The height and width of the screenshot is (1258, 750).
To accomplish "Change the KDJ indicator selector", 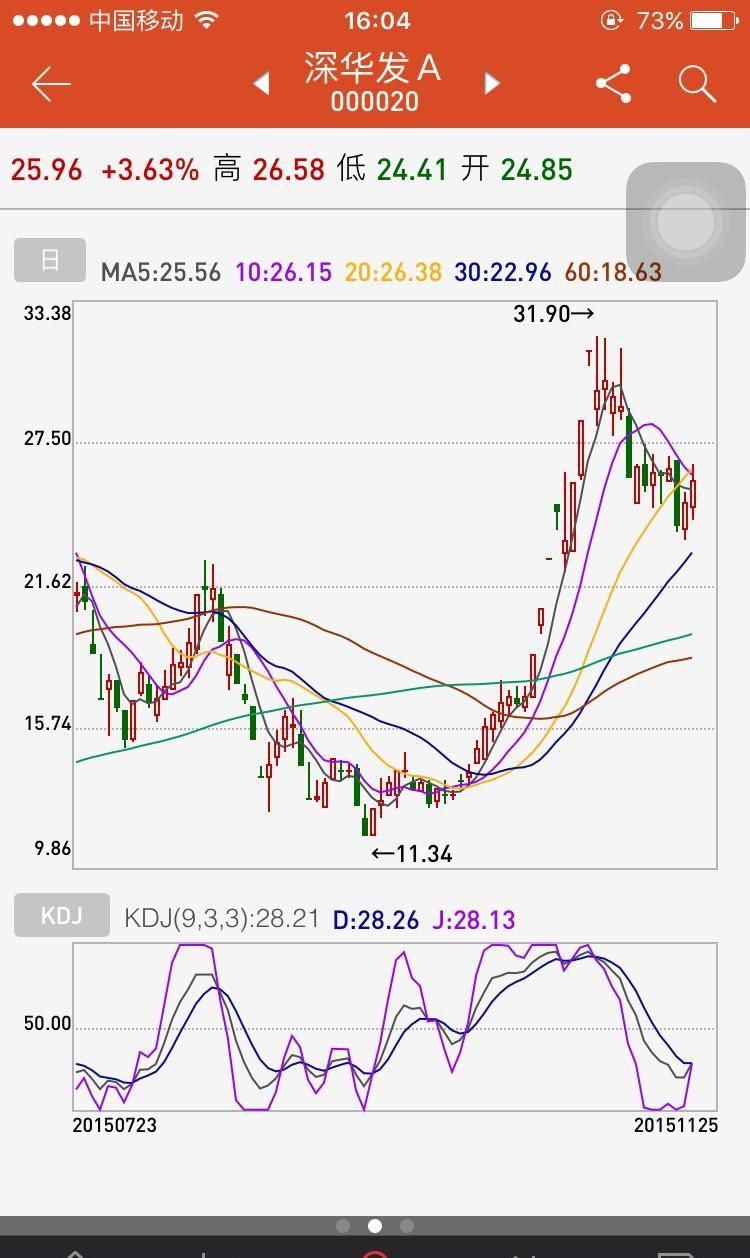I will pos(62,915).
